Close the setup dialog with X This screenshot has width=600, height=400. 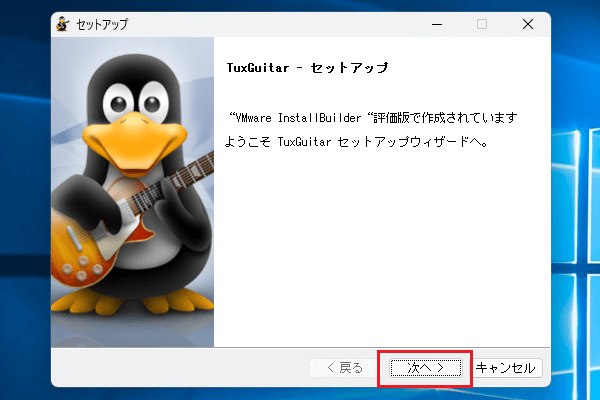point(527,25)
